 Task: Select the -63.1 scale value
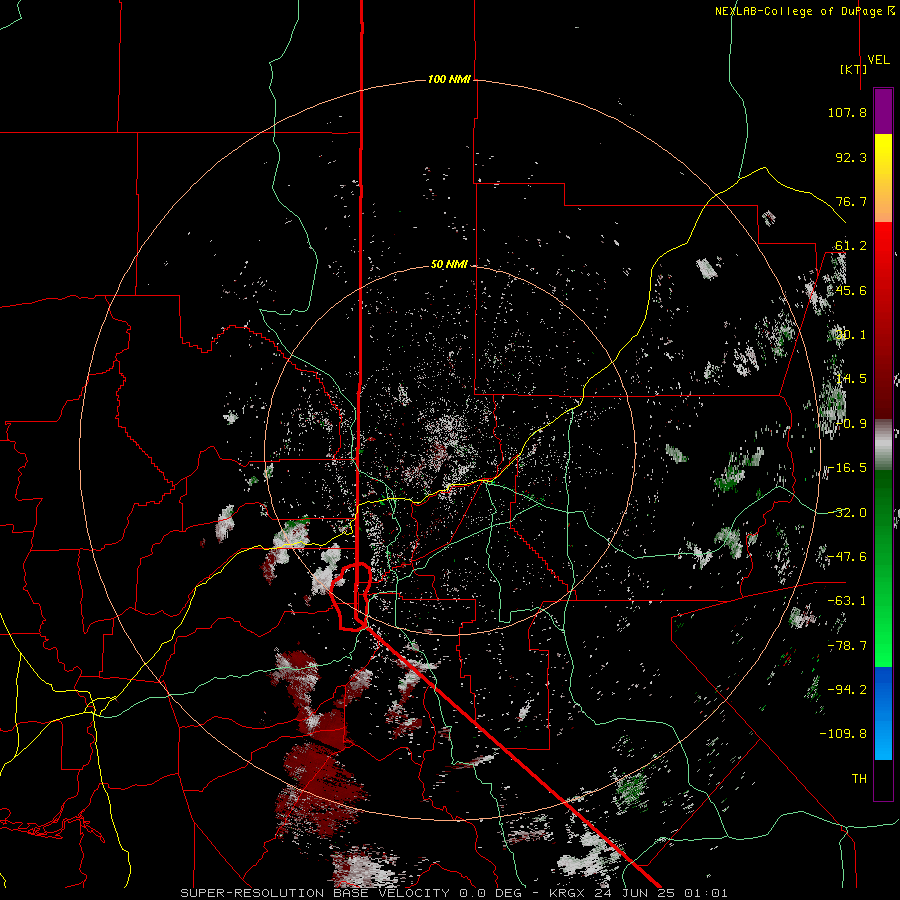coord(847,601)
